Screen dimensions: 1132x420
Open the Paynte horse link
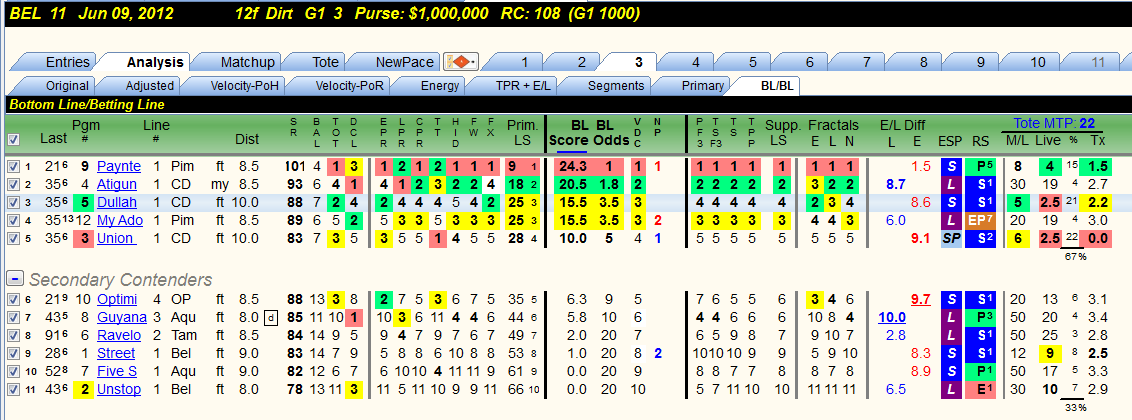click(119, 167)
